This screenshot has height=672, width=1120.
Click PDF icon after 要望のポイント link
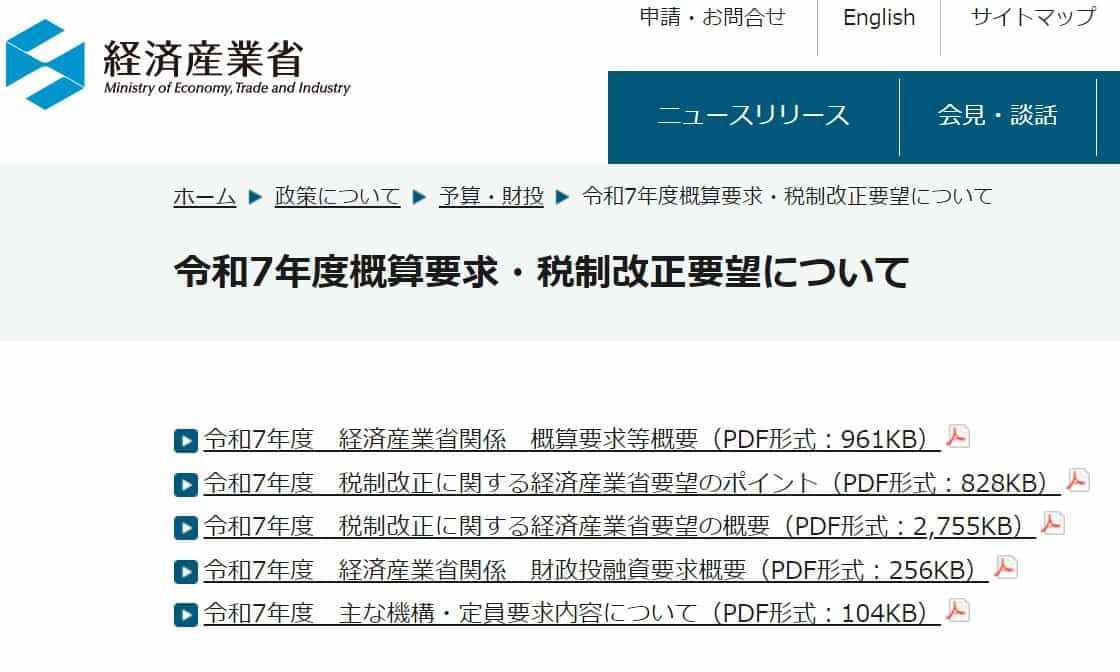point(1077,480)
